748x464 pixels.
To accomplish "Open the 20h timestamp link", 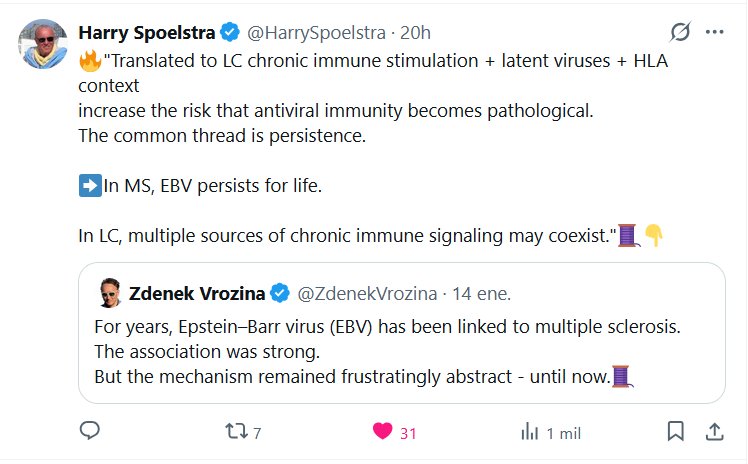I will [415, 33].
